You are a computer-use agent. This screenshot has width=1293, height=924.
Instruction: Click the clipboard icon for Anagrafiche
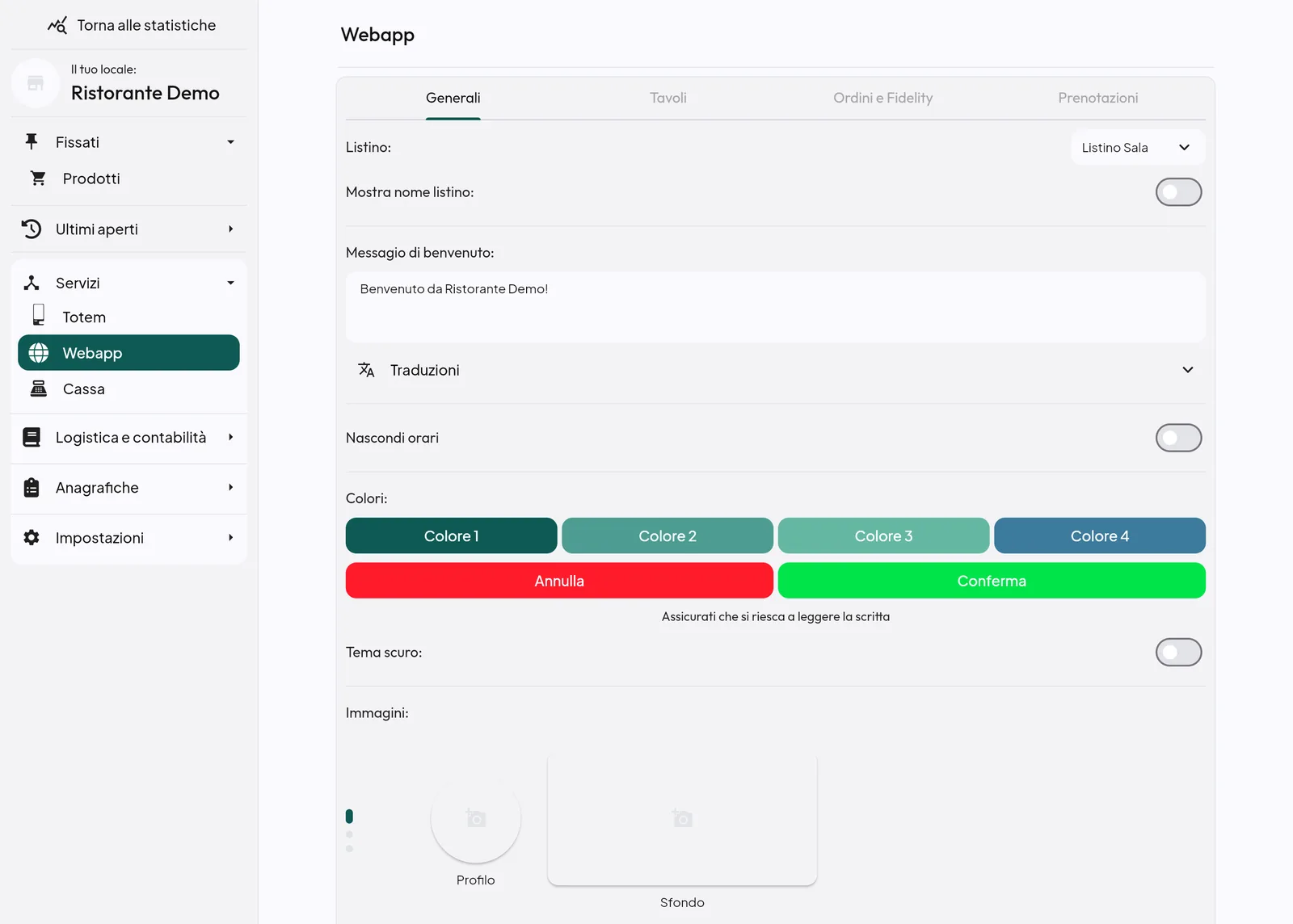pyautogui.click(x=32, y=487)
